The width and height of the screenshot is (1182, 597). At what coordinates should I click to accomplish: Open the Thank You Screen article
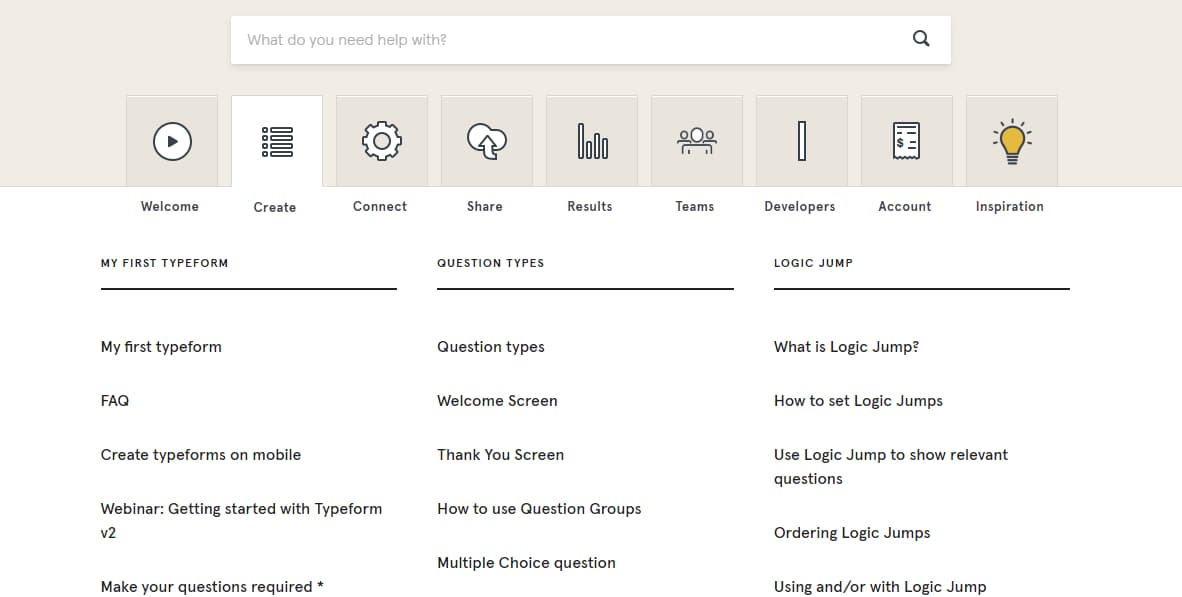point(500,454)
